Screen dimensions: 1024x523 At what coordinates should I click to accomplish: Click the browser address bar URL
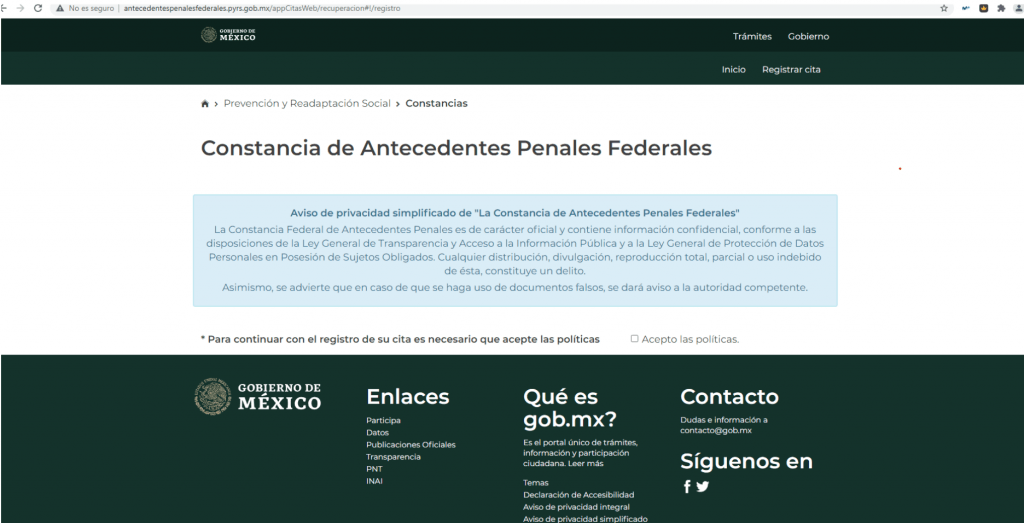pyautogui.click(x=262, y=8)
